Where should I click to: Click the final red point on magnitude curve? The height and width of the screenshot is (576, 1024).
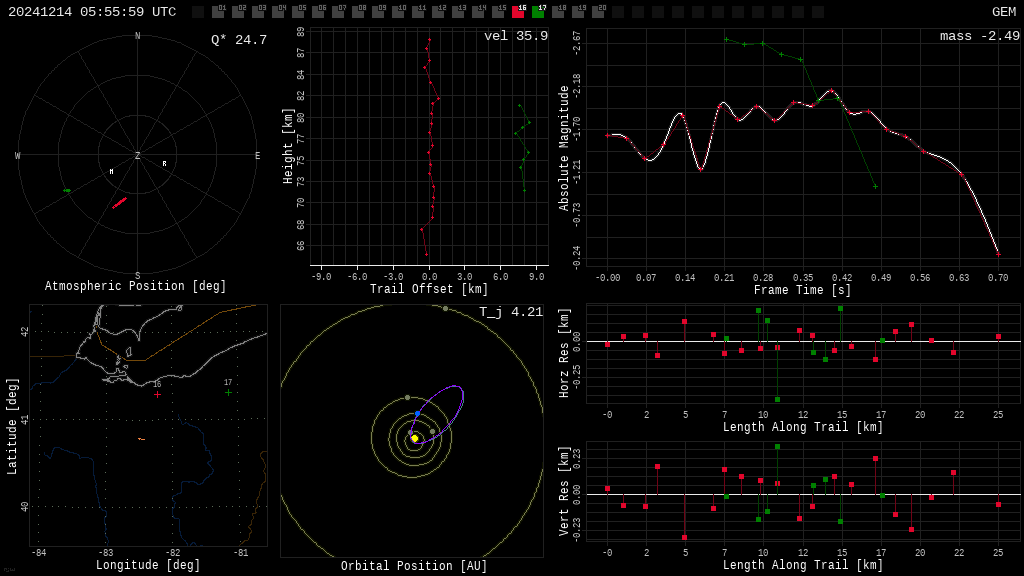[998, 254]
